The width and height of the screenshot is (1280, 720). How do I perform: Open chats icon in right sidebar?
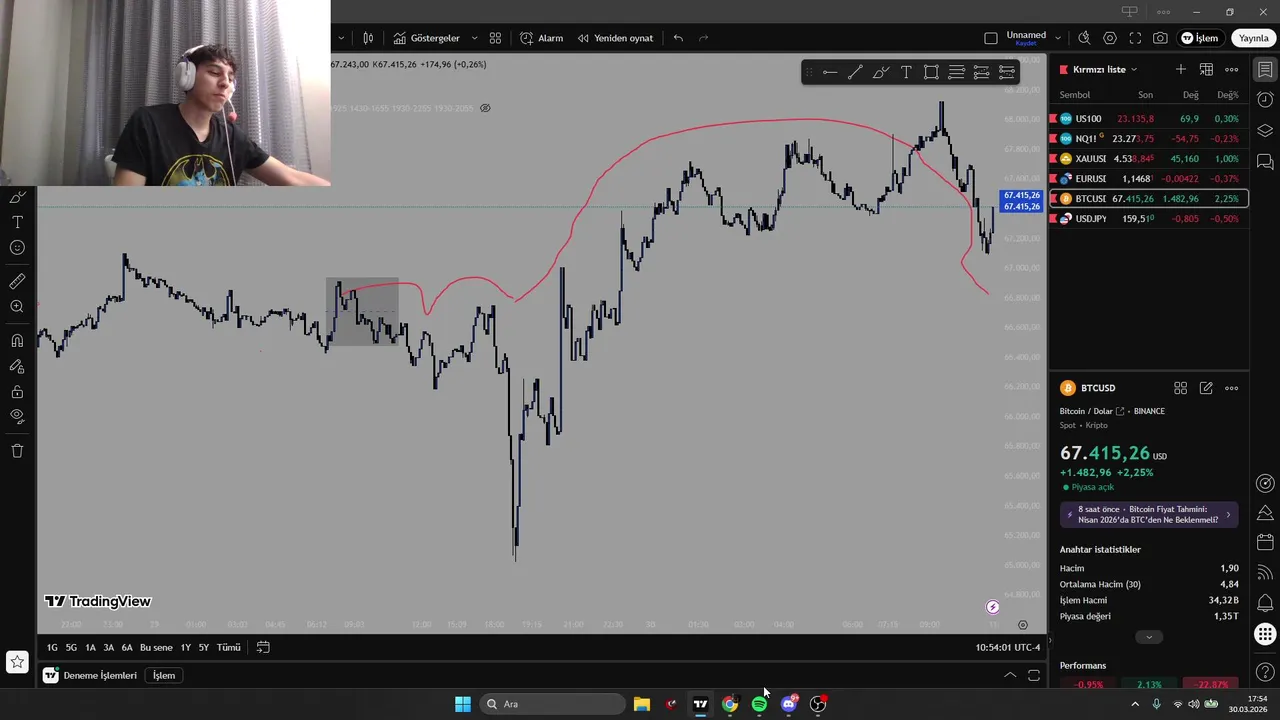coord(1265,161)
